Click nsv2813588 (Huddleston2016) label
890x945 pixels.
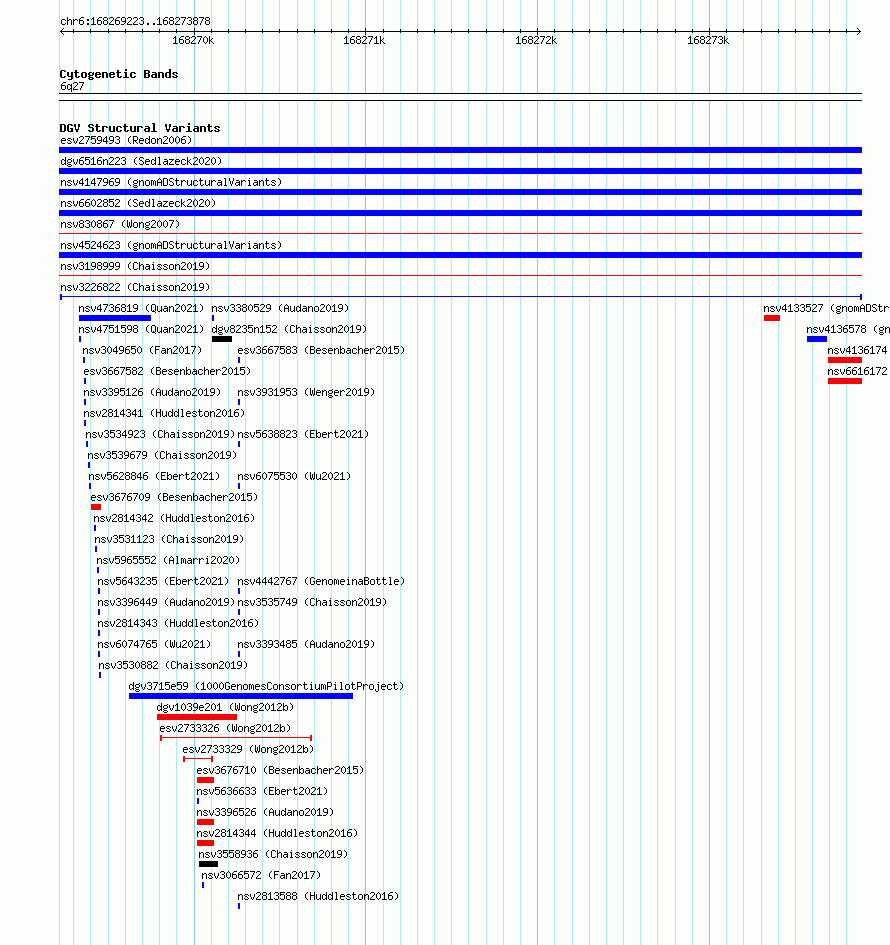point(318,897)
